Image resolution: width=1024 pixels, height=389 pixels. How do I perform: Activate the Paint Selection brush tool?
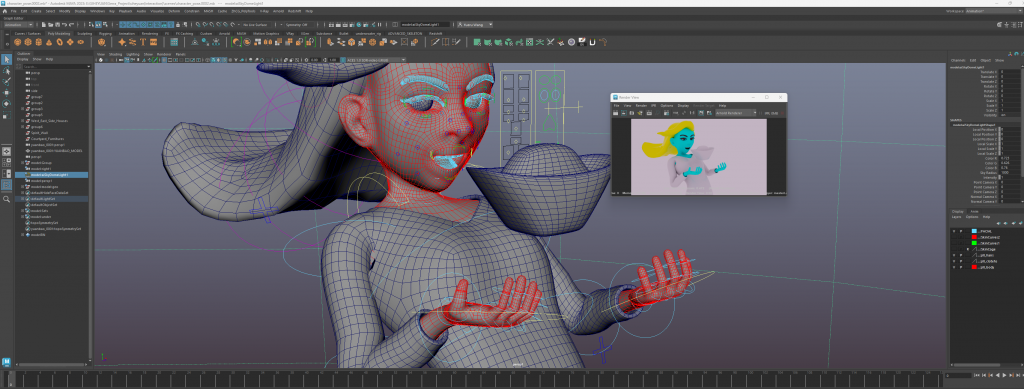7,82
